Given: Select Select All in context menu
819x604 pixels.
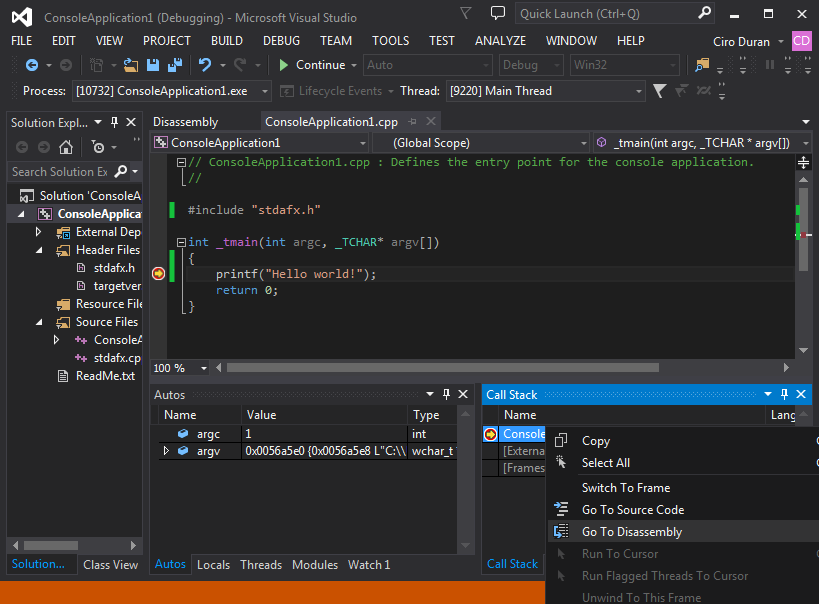Looking at the screenshot, I should coord(606,462).
